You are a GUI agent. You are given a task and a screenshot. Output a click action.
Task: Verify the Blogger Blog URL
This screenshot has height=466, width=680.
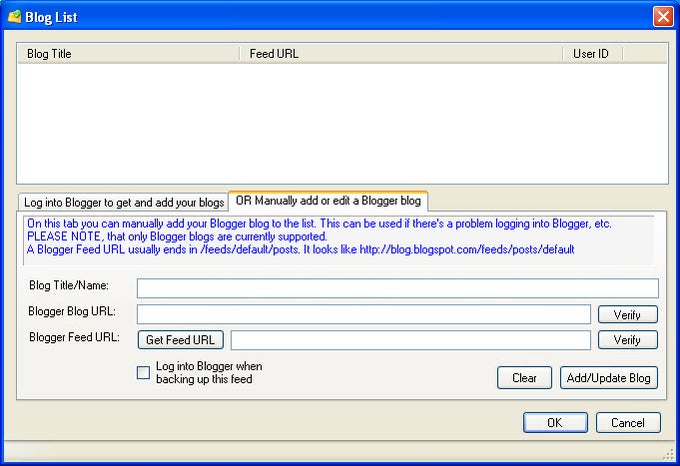628,315
